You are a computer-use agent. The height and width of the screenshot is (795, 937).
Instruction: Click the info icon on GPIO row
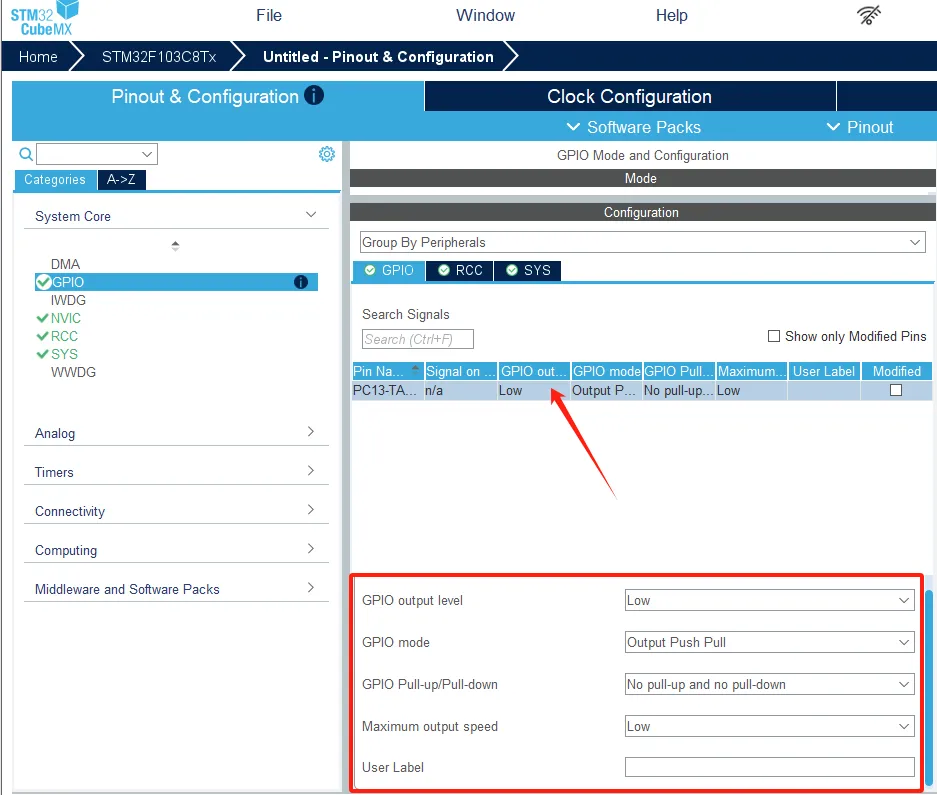coord(301,283)
